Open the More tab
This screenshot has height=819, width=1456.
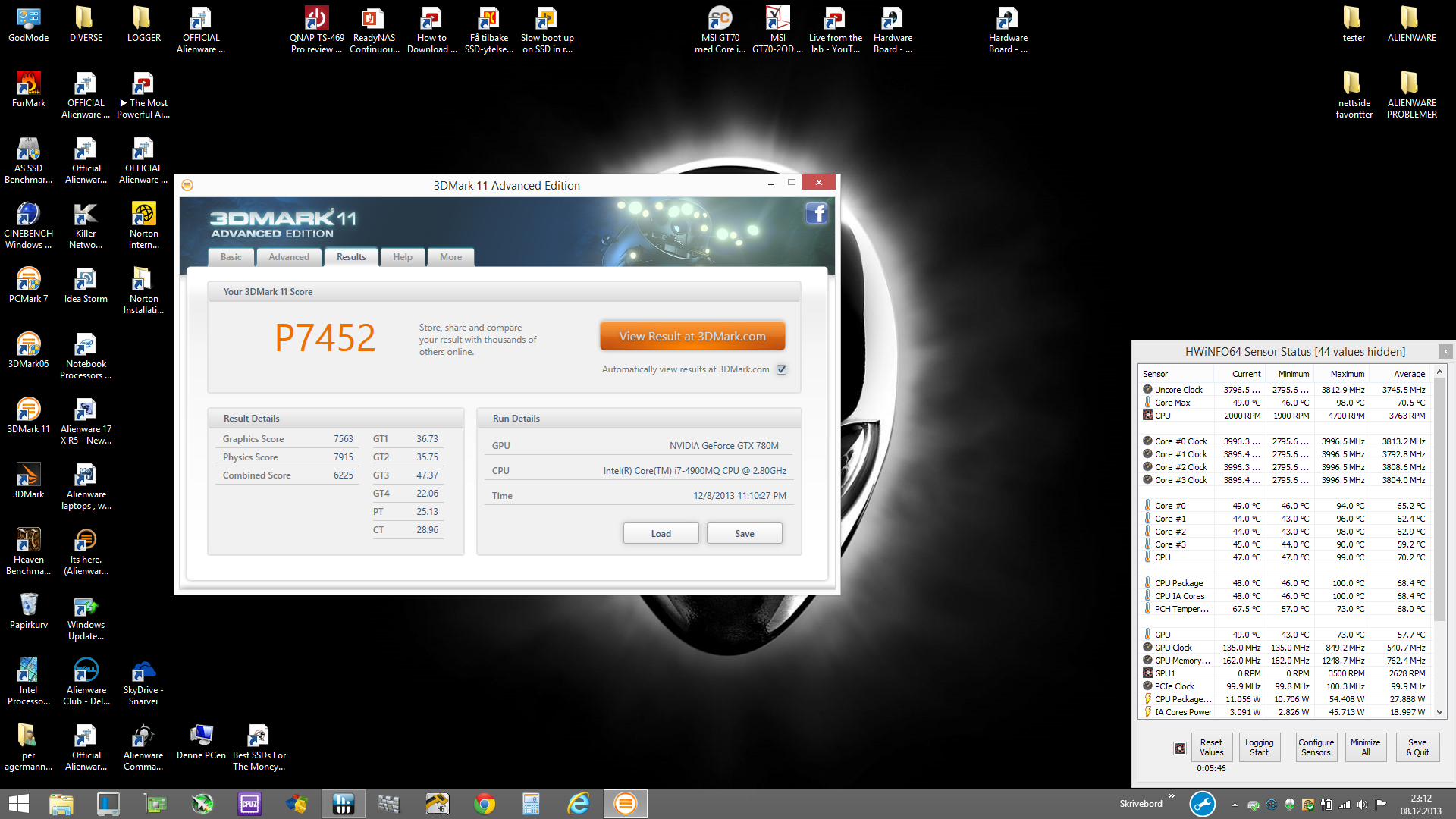click(450, 257)
